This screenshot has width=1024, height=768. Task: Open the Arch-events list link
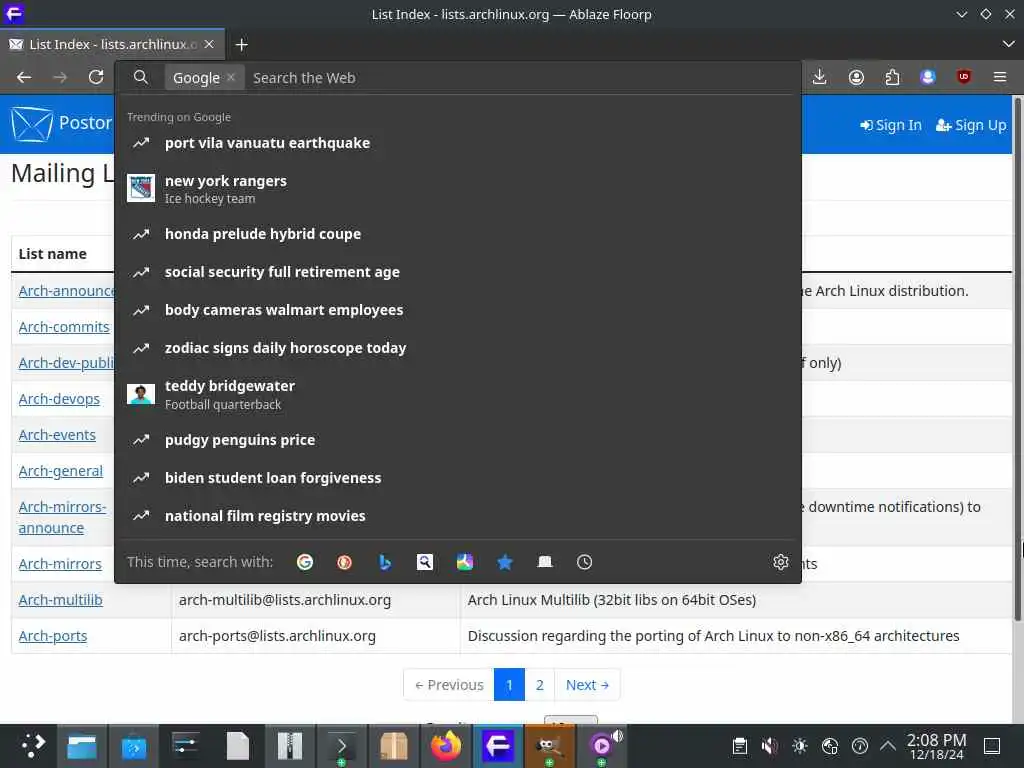(x=57, y=434)
